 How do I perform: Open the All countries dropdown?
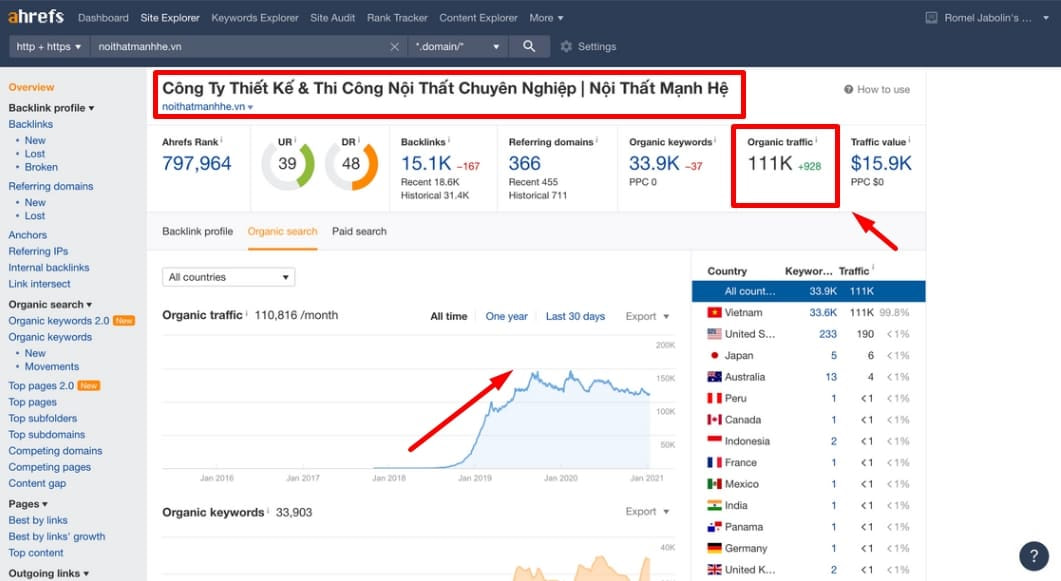click(x=229, y=277)
